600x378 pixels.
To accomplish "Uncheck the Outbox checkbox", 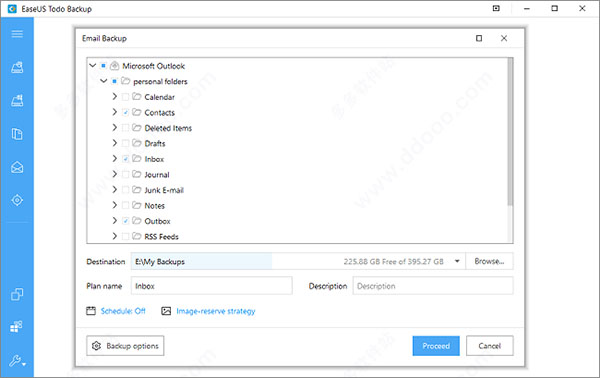I will 125,221.
